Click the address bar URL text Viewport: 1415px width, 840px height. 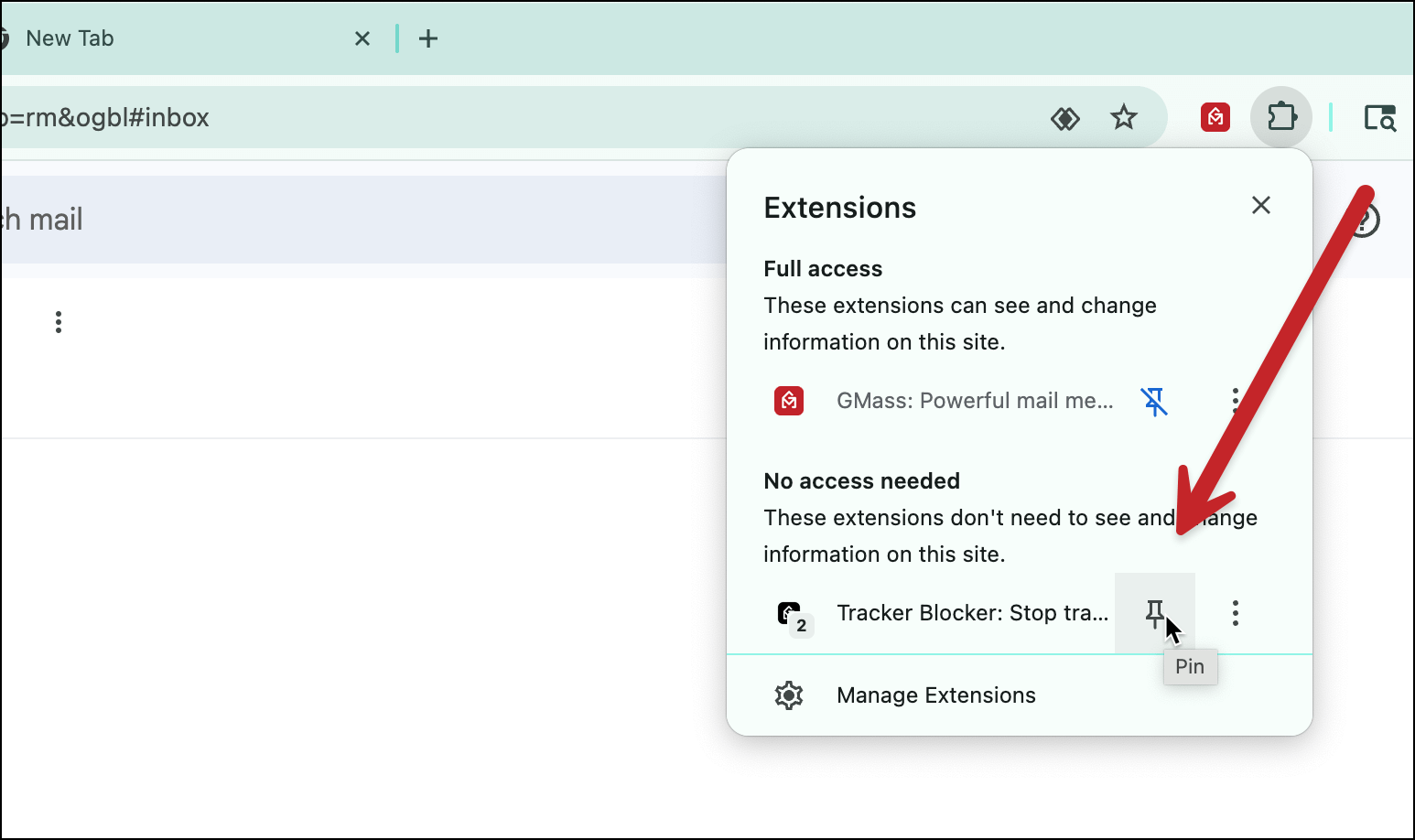pos(105,118)
